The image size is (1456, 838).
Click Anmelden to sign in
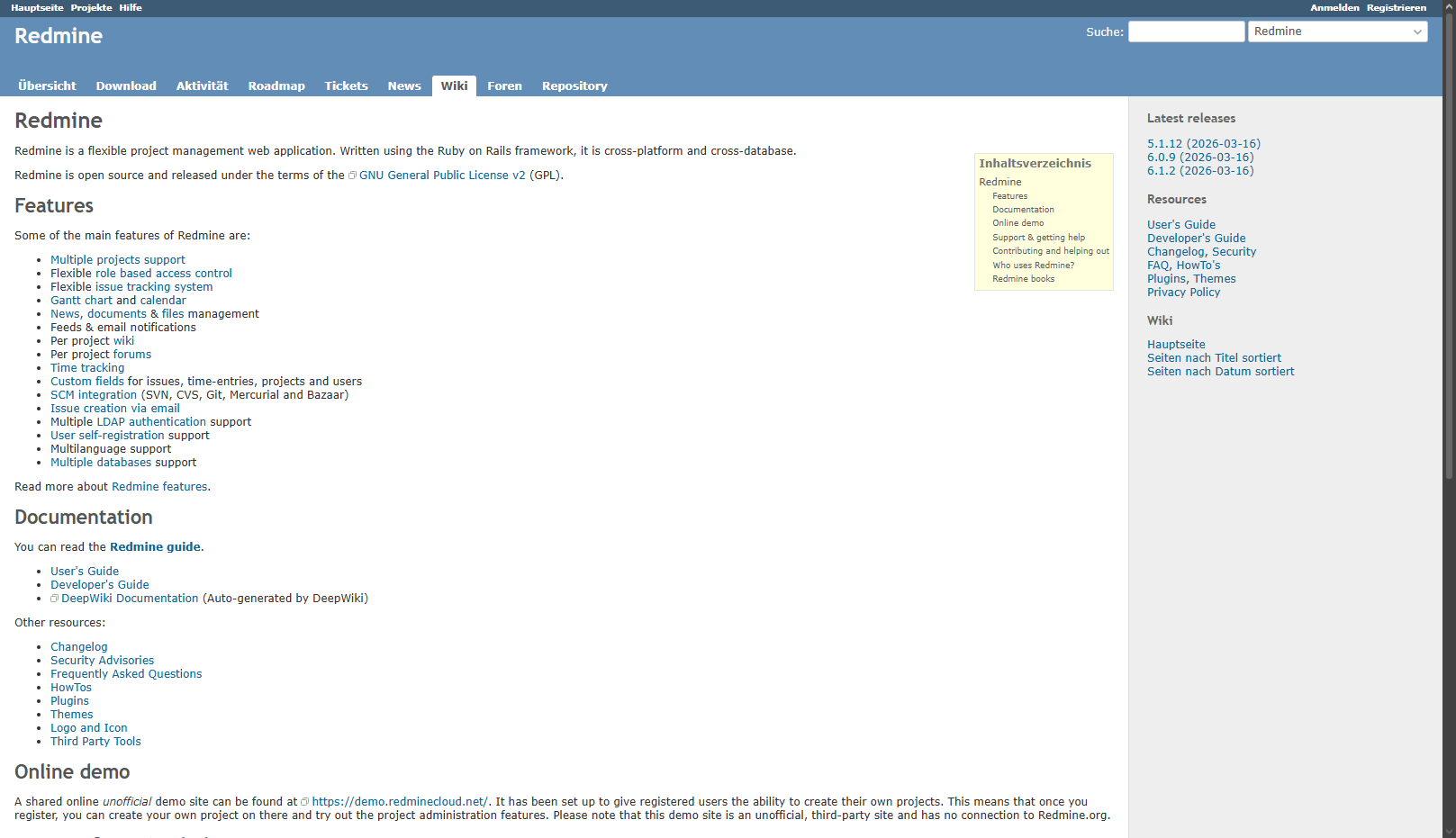point(1334,7)
